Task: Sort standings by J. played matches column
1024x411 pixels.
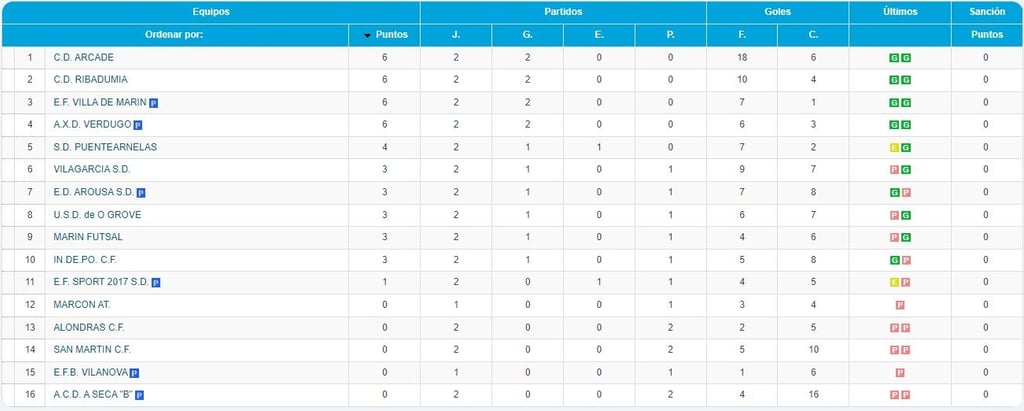Action: click(x=456, y=35)
